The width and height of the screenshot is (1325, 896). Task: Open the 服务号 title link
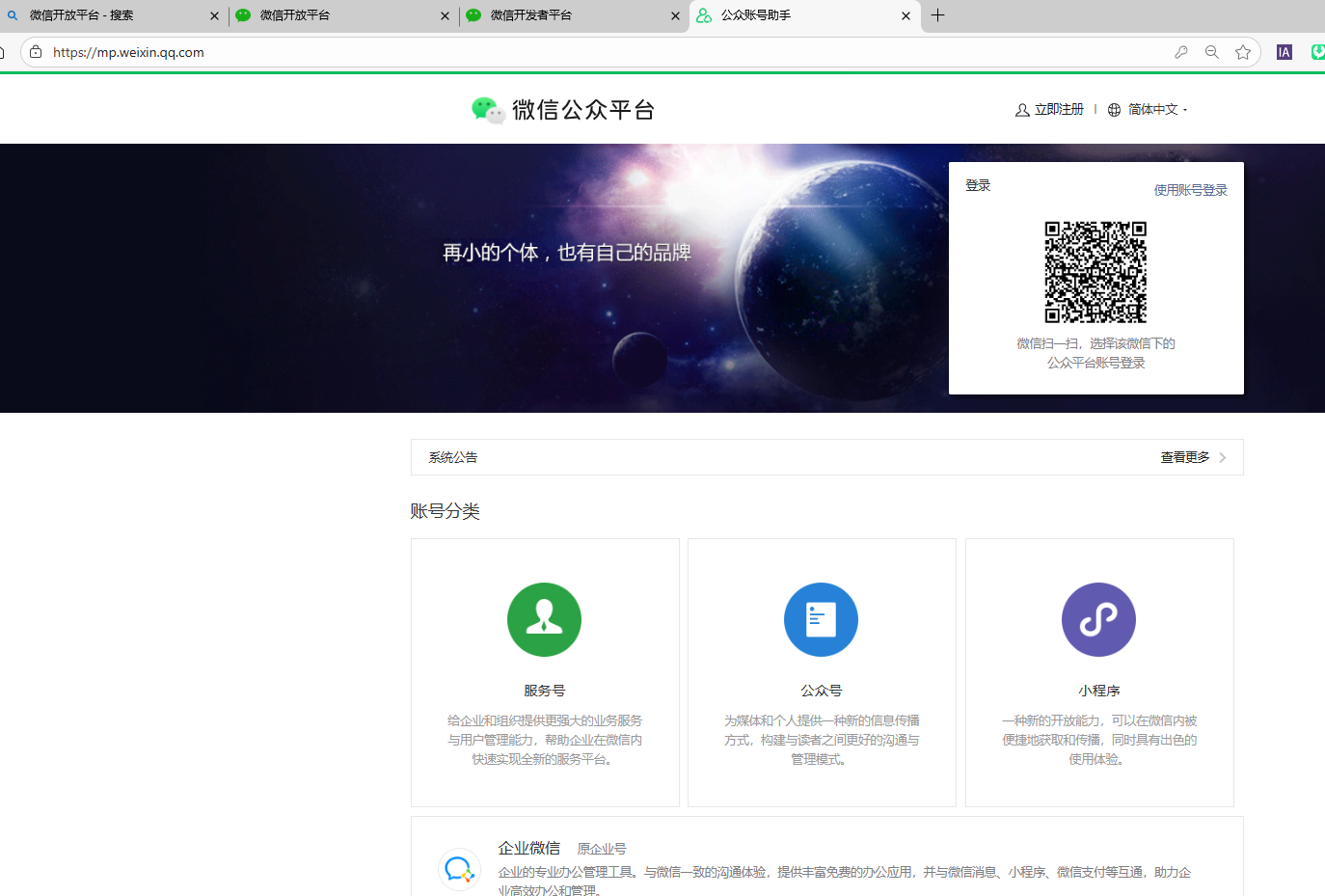click(x=545, y=691)
